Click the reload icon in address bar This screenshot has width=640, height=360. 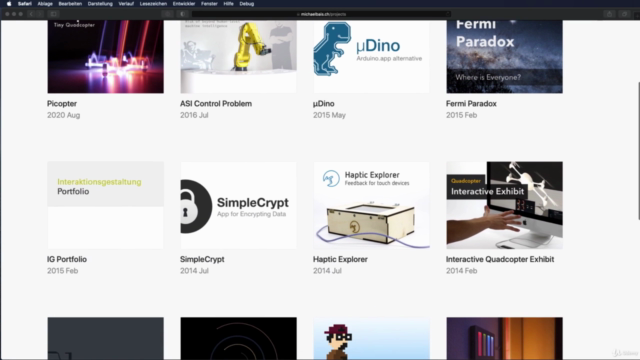pos(447,14)
